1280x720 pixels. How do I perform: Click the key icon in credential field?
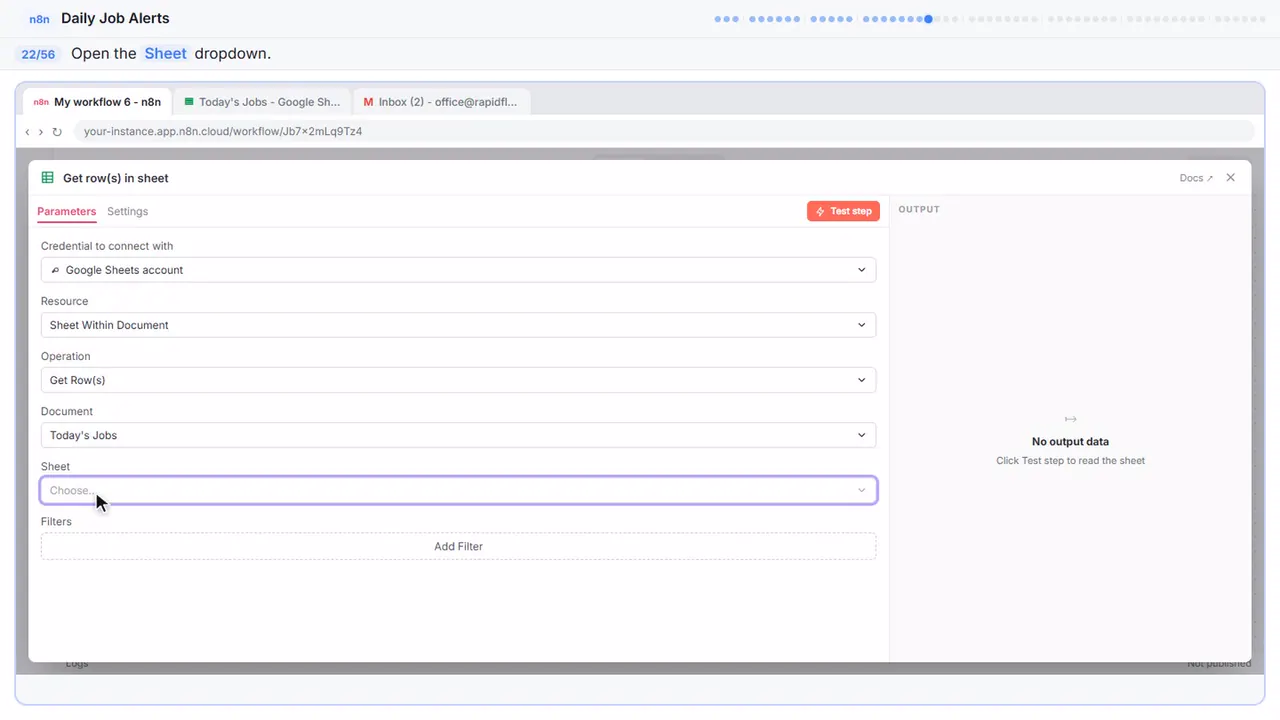(x=55, y=270)
